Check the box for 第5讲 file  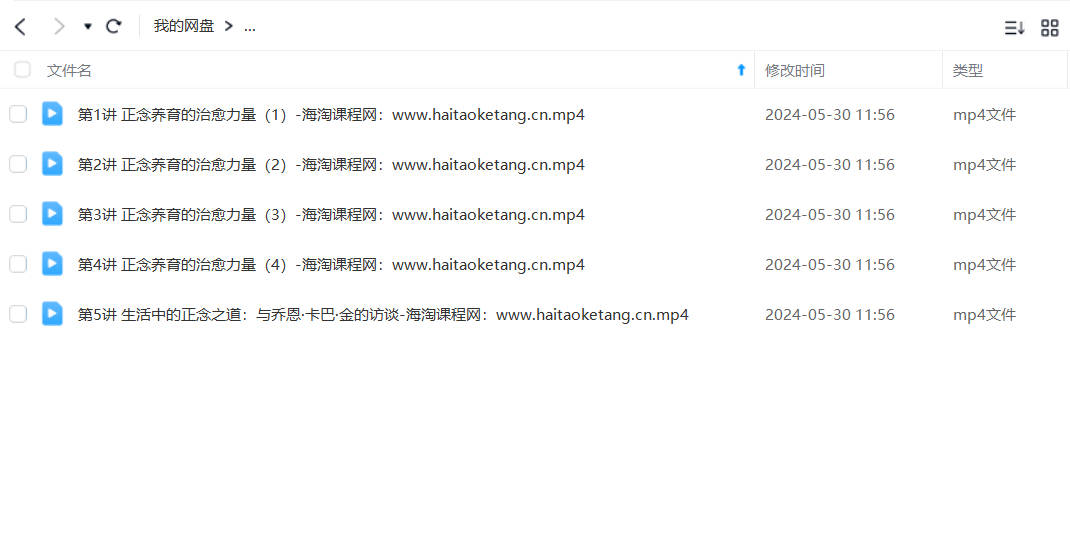click(x=18, y=314)
